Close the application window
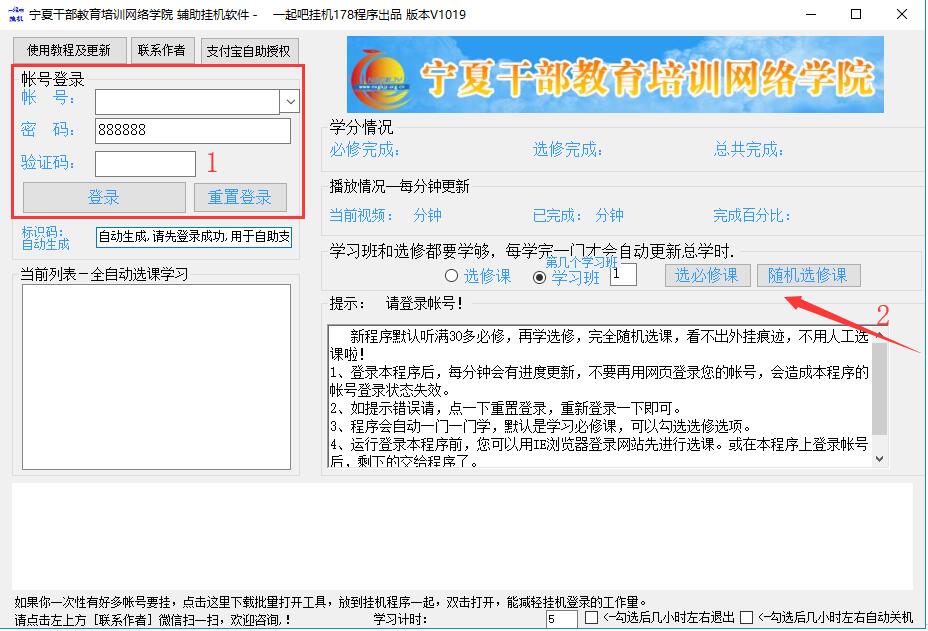Image resolution: width=928 pixels, height=631 pixels. (901, 14)
